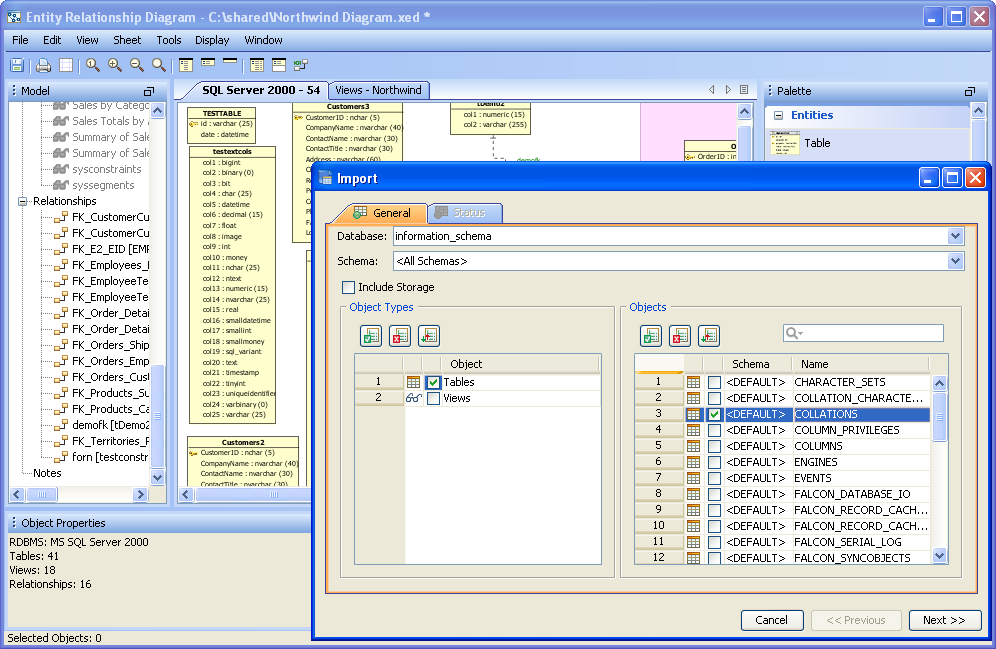The height and width of the screenshot is (649, 996).
Task: Click the page grid toolbar icon
Action: pyautogui.click(x=66, y=65)
